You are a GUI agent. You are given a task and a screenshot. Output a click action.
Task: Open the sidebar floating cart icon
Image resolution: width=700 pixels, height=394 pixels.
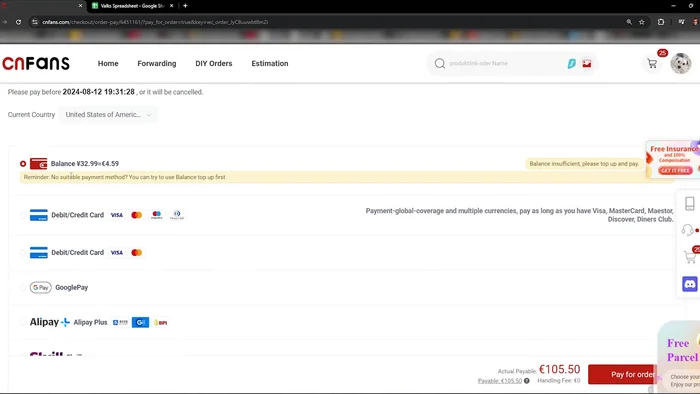point(690,257)
